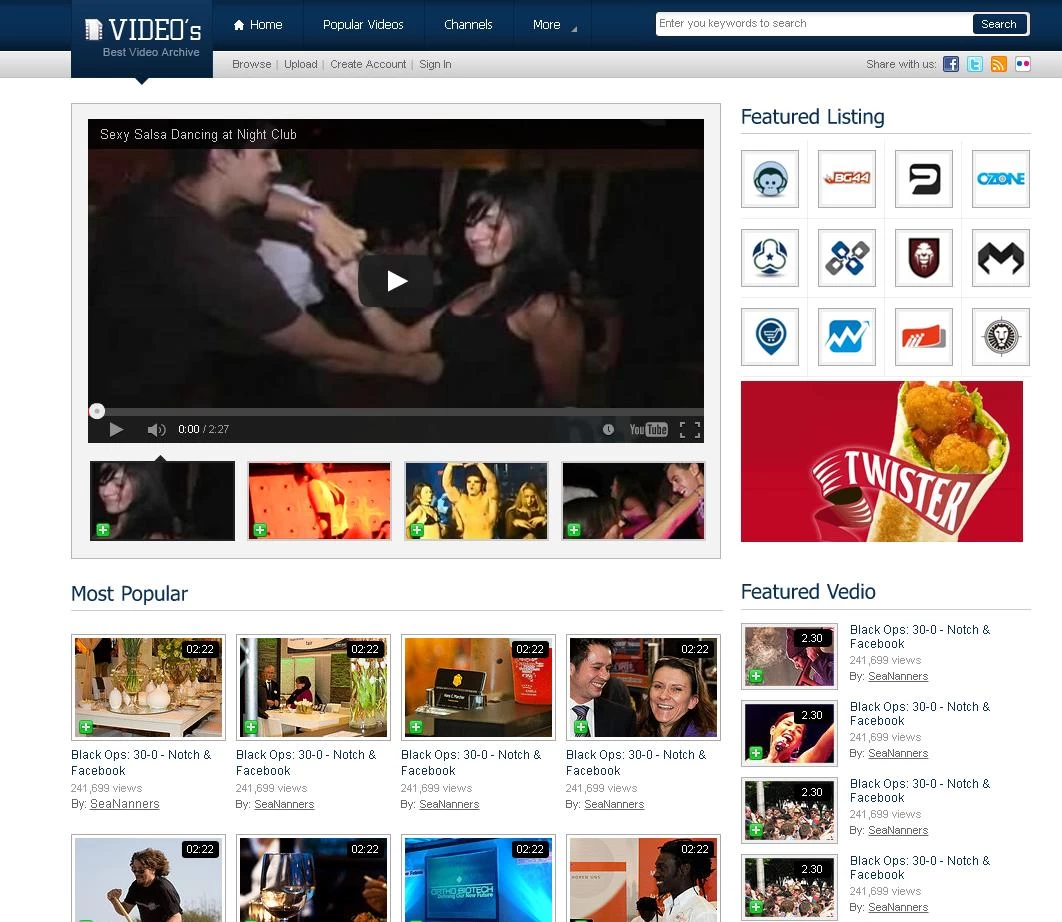Image resolution: width=1062 pixels, height=922 pixels.
Task: Open the circular lion emblem listing logo
Action: pos(1000,337)
